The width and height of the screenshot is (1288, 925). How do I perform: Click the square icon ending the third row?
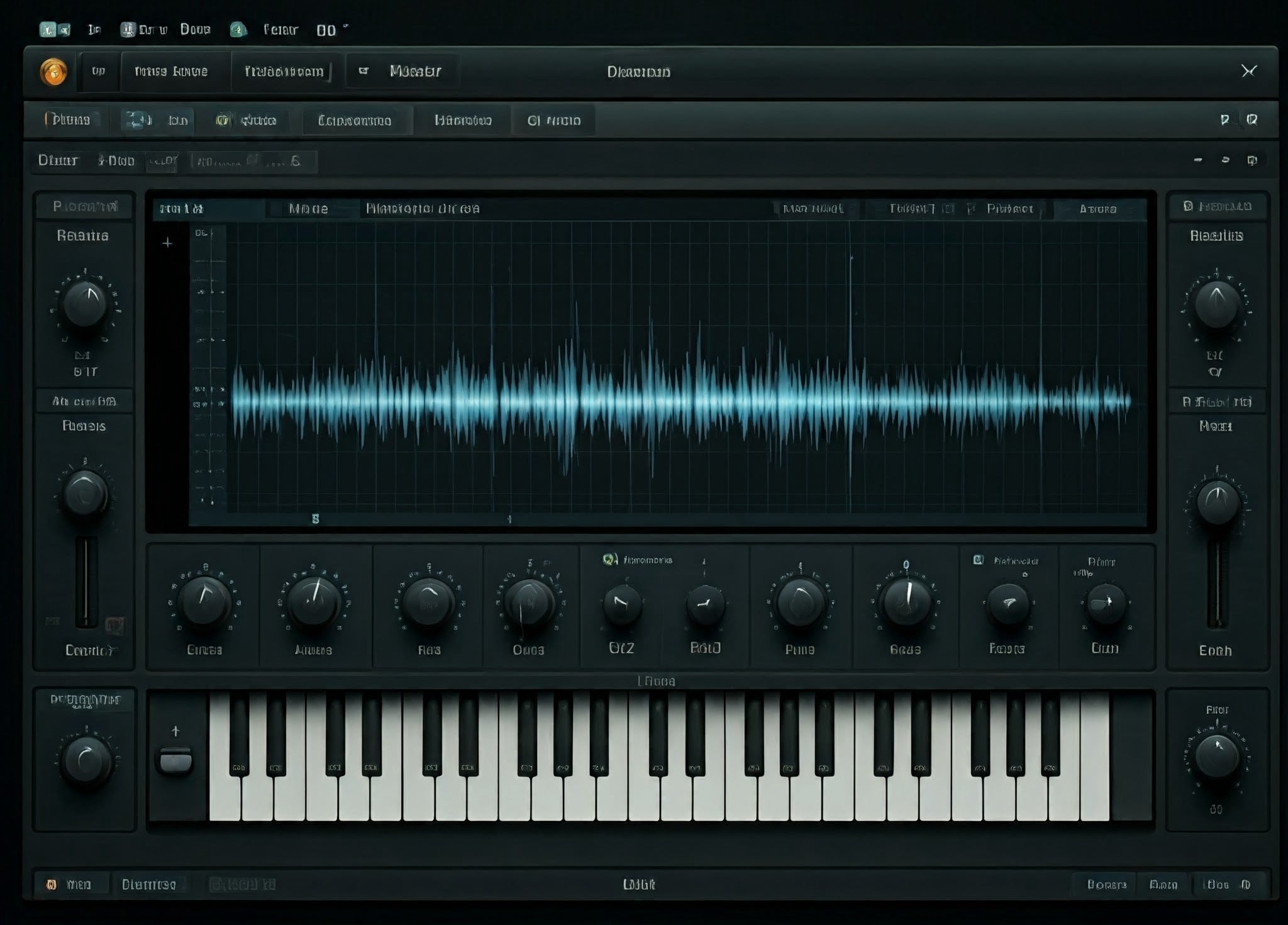point(1252,160)
